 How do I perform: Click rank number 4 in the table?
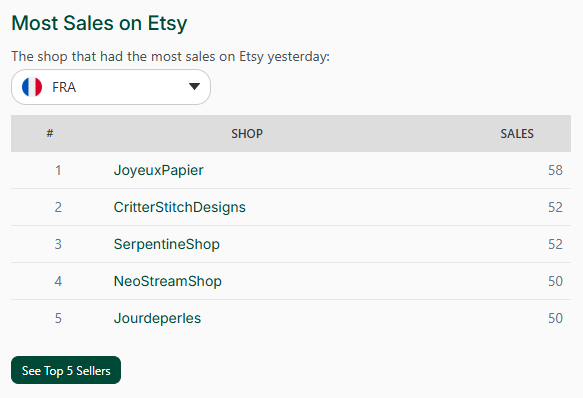pos(58,281)
